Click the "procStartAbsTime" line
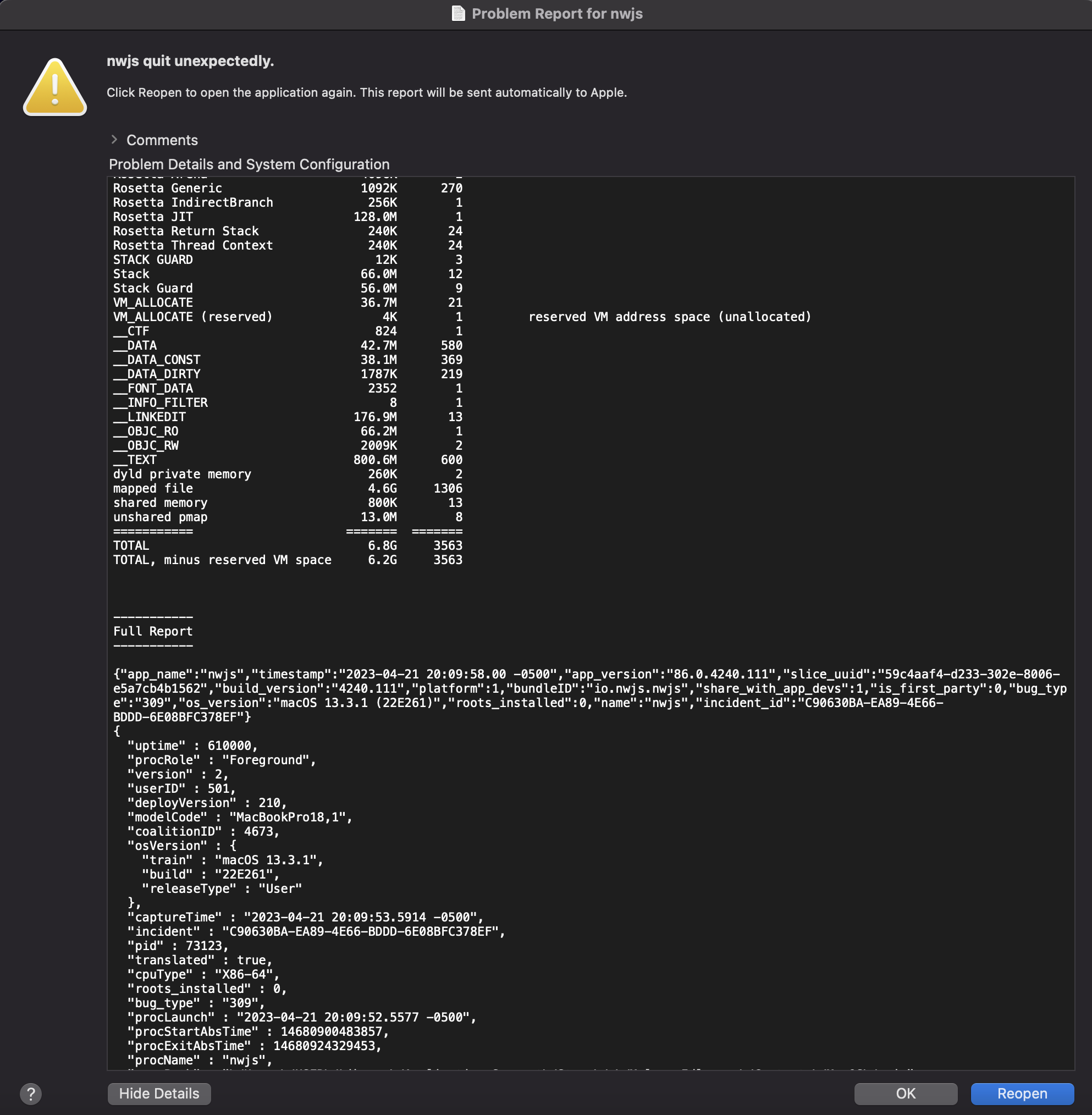Image resolution: width=1092 pixels, height=1115 pixels. pos(258,1031)
